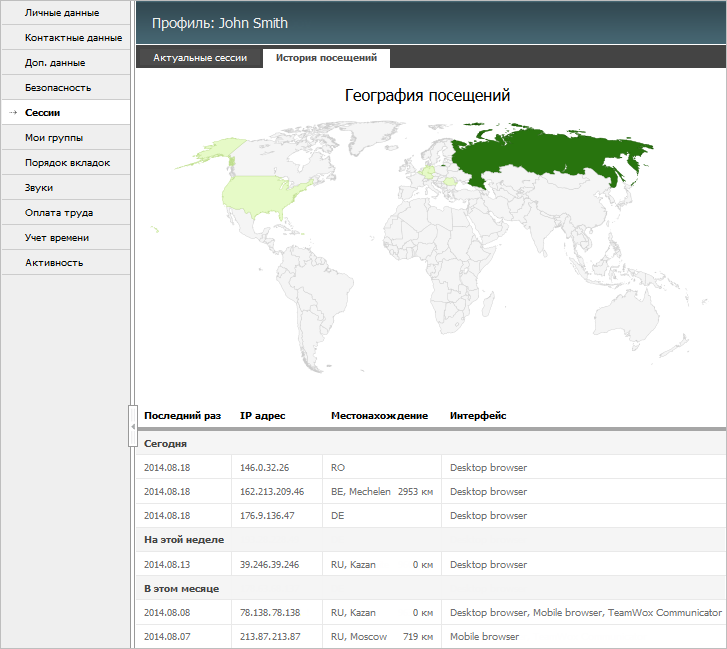Click distance value 2953 км
The width and height of the screenshot is (727, 649).
(415, 491)
